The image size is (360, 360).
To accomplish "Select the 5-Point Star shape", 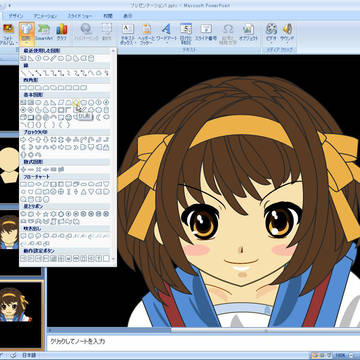I will [x=46, y=214].
